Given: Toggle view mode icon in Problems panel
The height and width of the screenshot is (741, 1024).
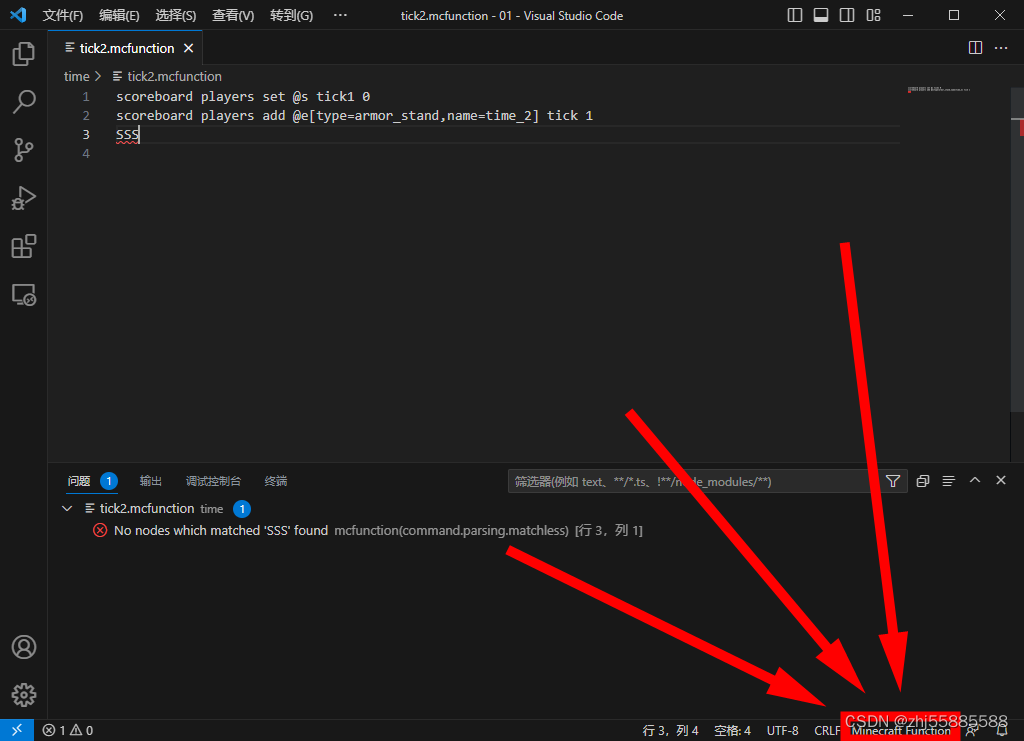Looking at the screenshot, I should coord(948,480).
